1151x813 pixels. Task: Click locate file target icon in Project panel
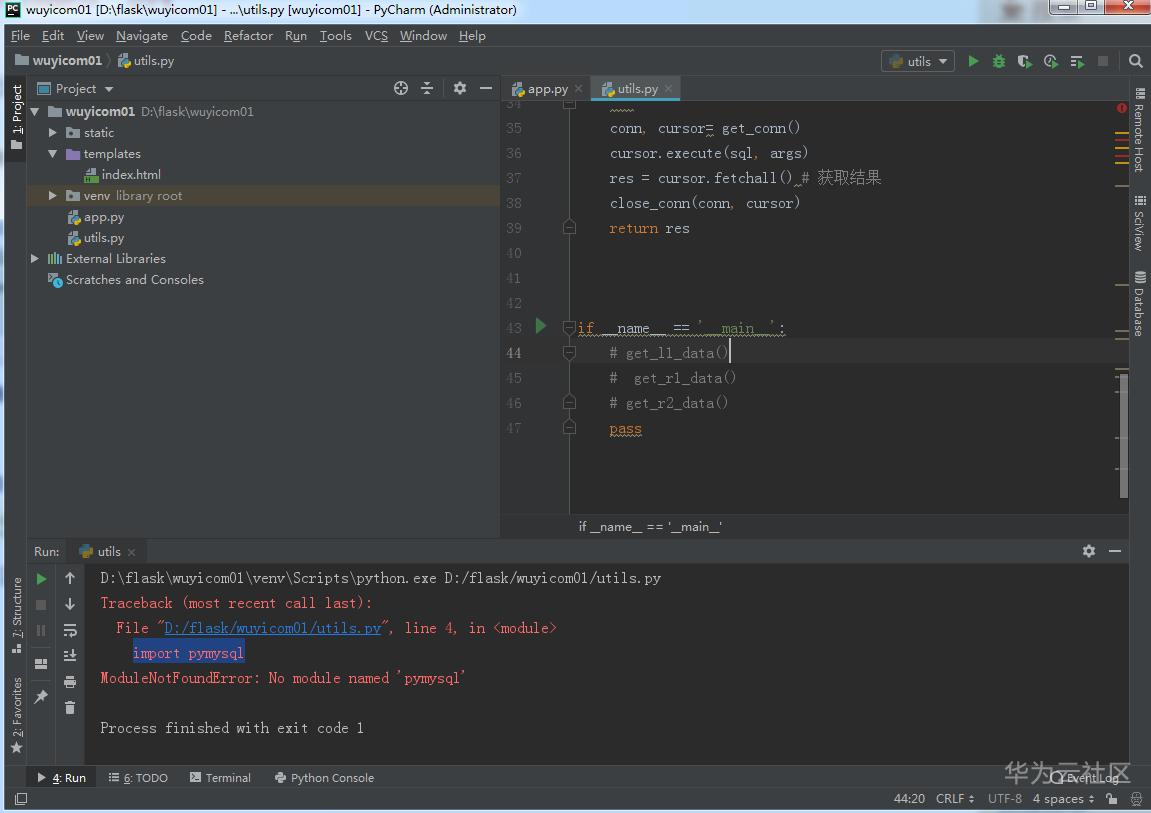point(401,88)
